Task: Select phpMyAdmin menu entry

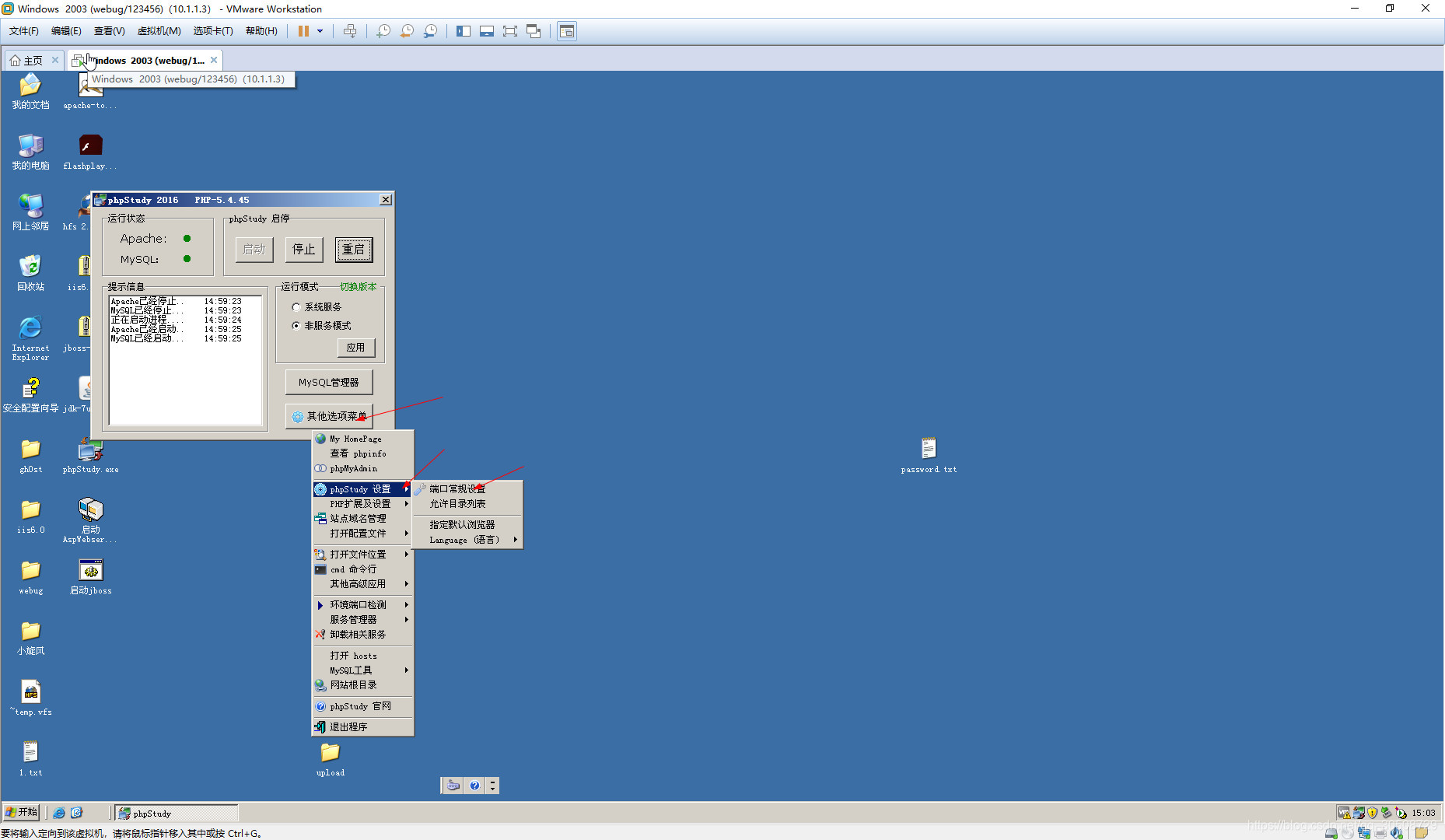Action: coord(362,469)
